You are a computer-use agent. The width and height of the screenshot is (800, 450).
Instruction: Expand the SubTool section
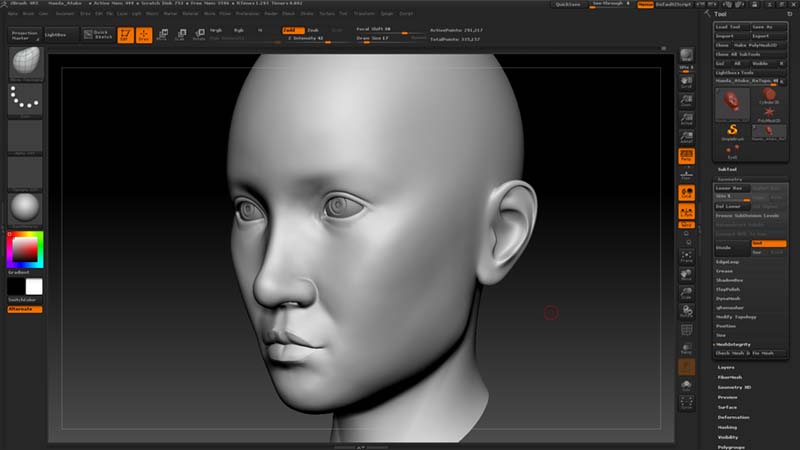pos(728,169)
